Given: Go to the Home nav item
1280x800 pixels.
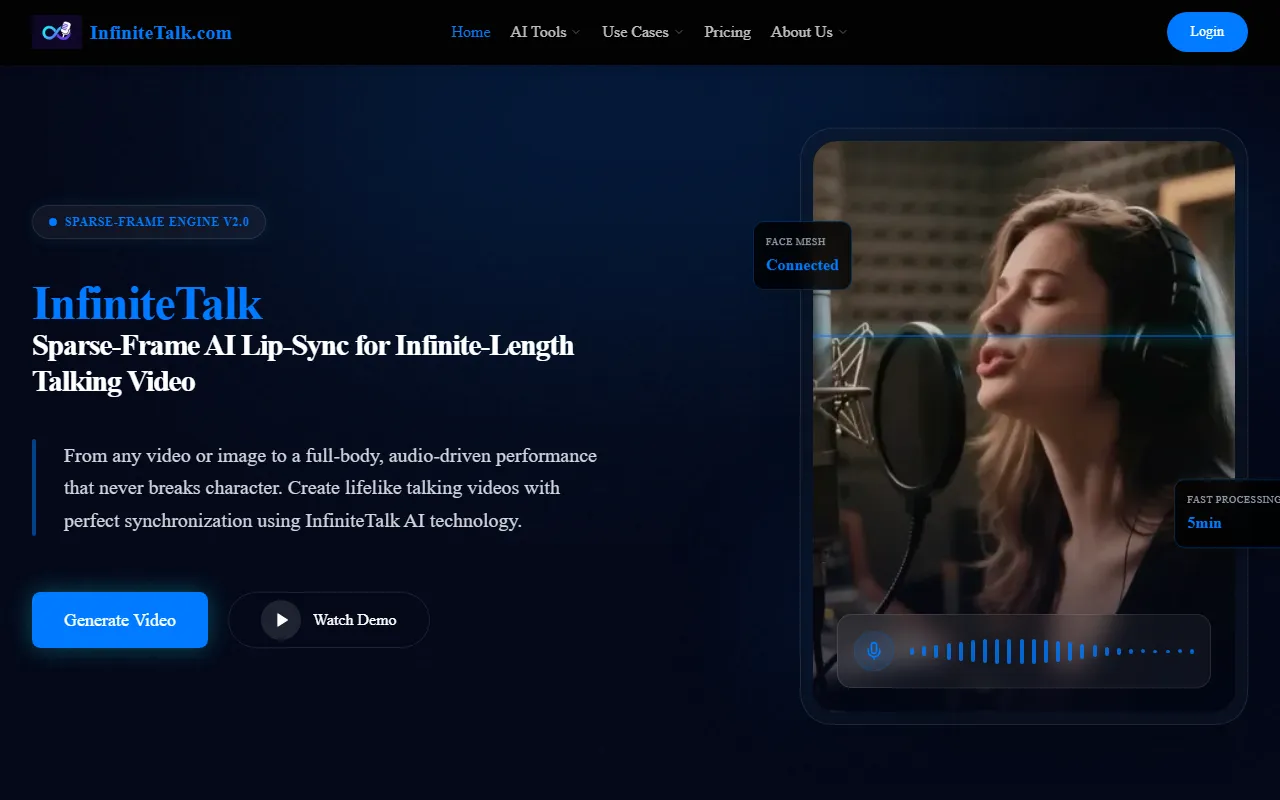Looking at the screenshot, I should (x=470, y=32).
